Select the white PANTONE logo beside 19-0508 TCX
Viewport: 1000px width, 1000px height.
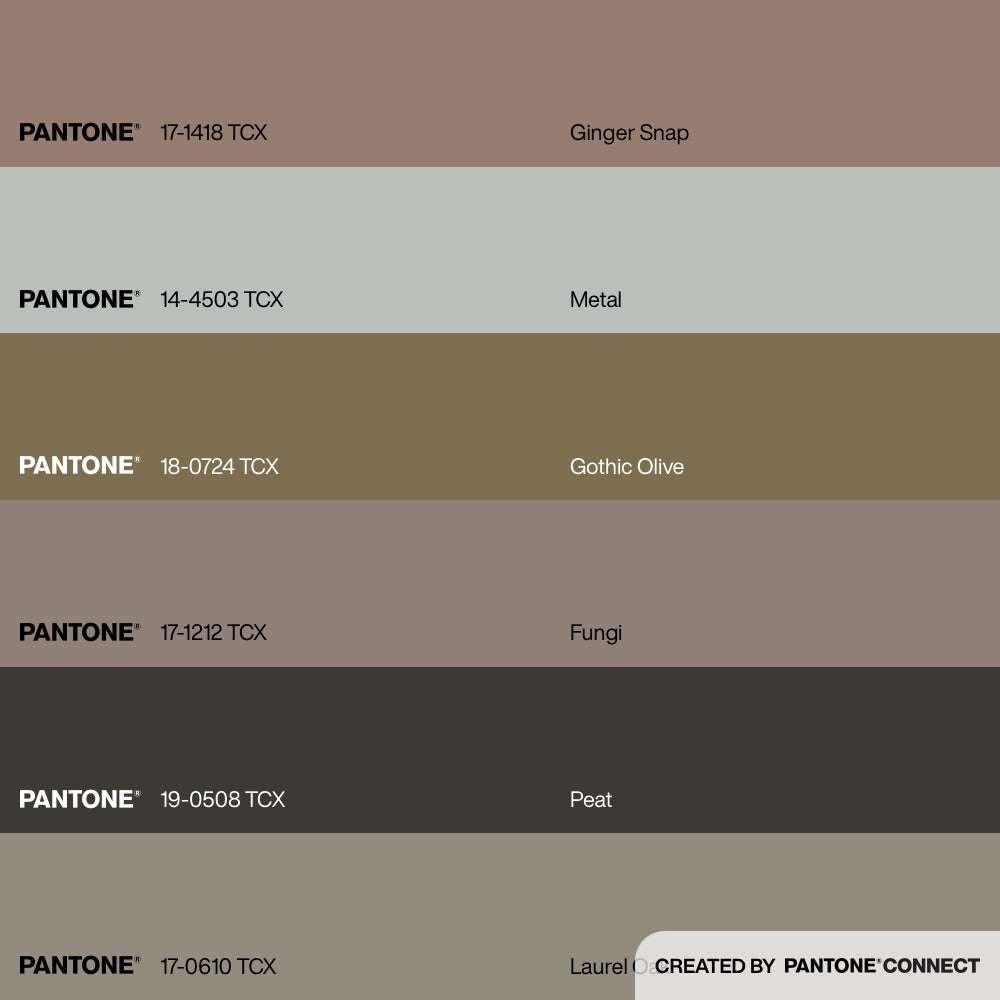click(x=79, y=799)
